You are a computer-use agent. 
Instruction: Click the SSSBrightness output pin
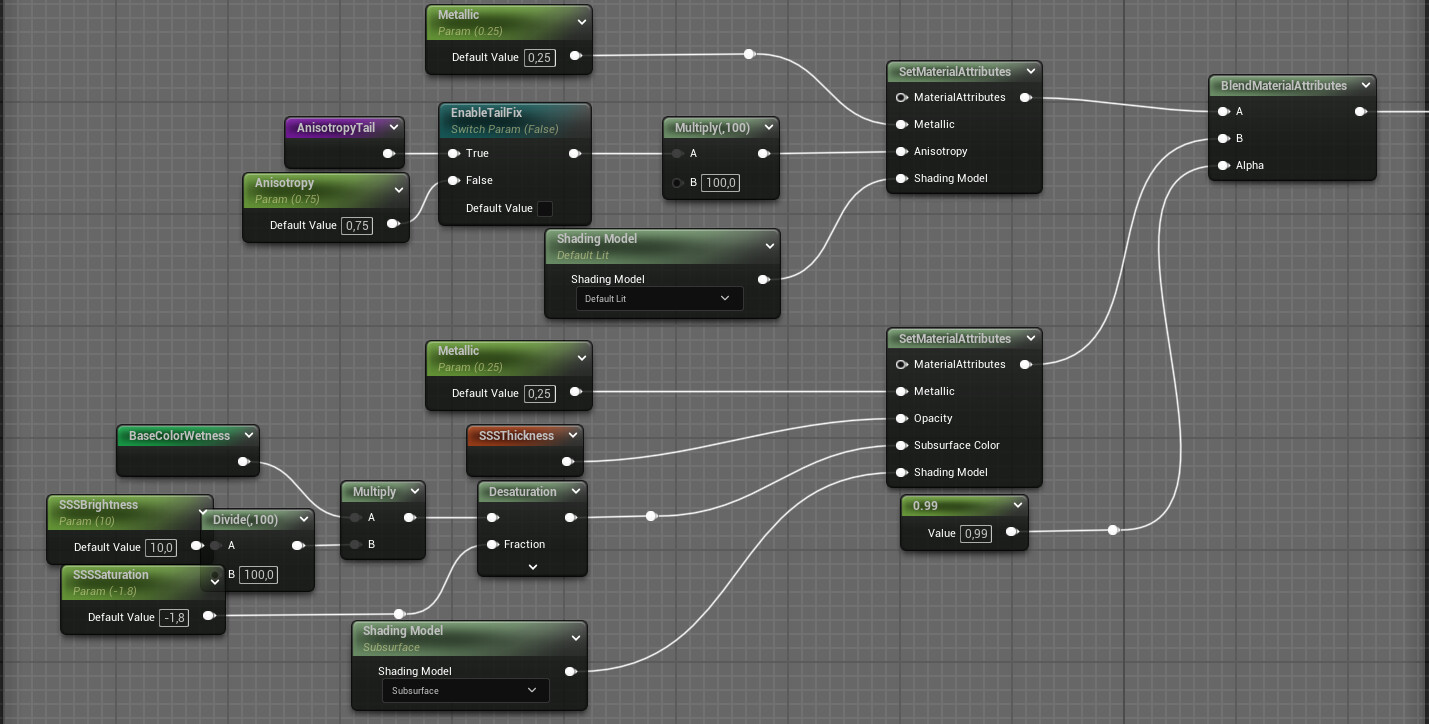[197, 546]
